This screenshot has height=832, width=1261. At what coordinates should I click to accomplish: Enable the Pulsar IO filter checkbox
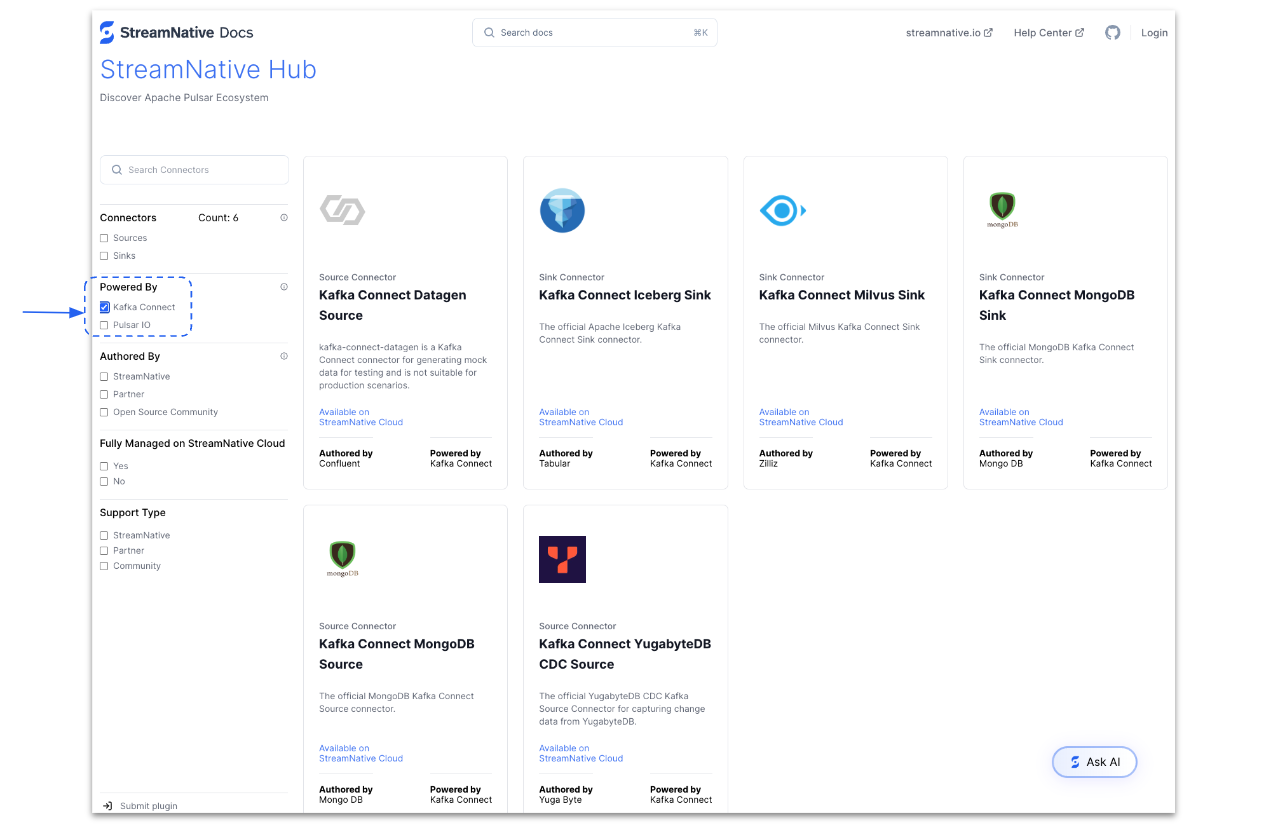click(105, 325)
